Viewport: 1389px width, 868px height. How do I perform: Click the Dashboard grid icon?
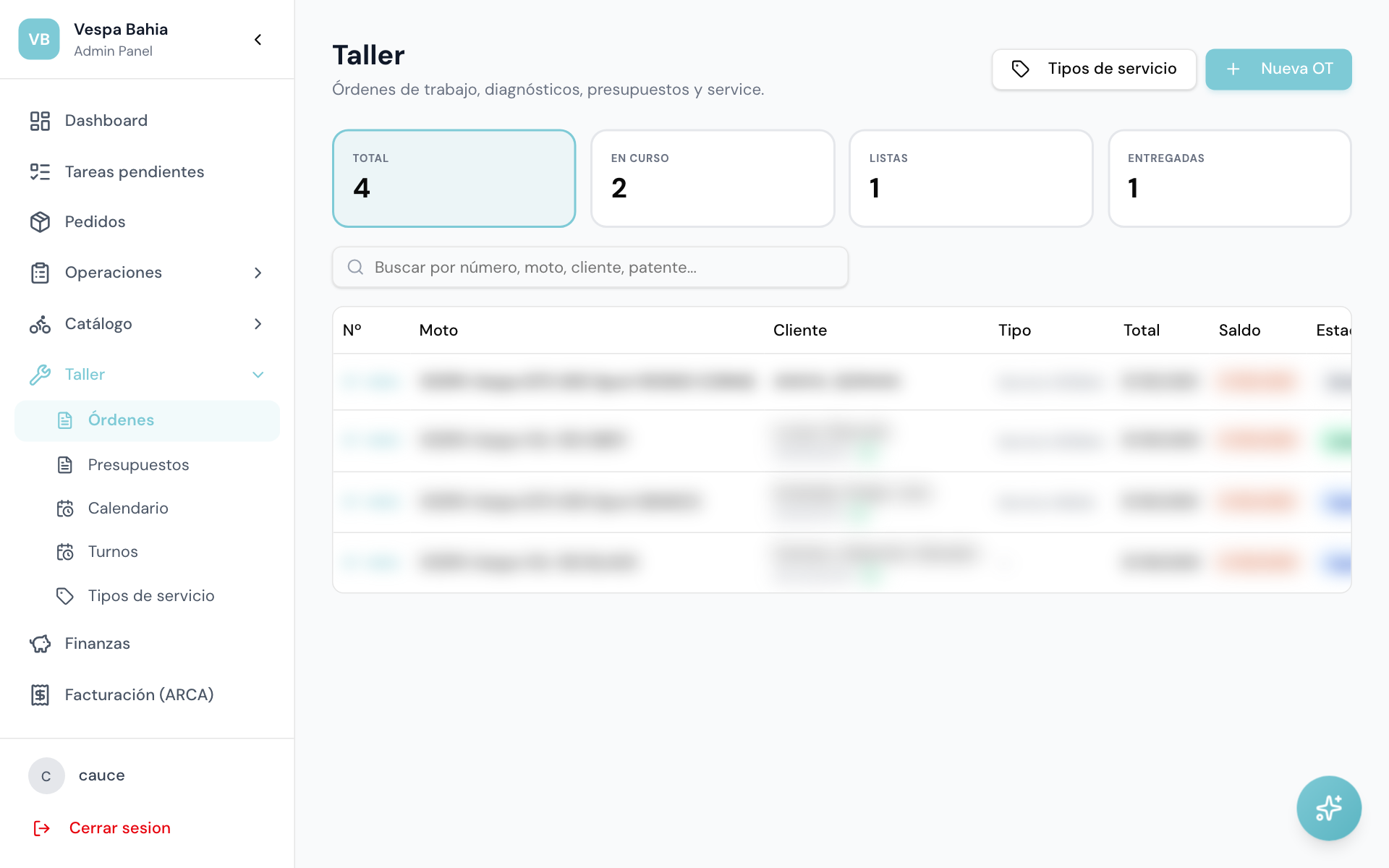(40, 121)
